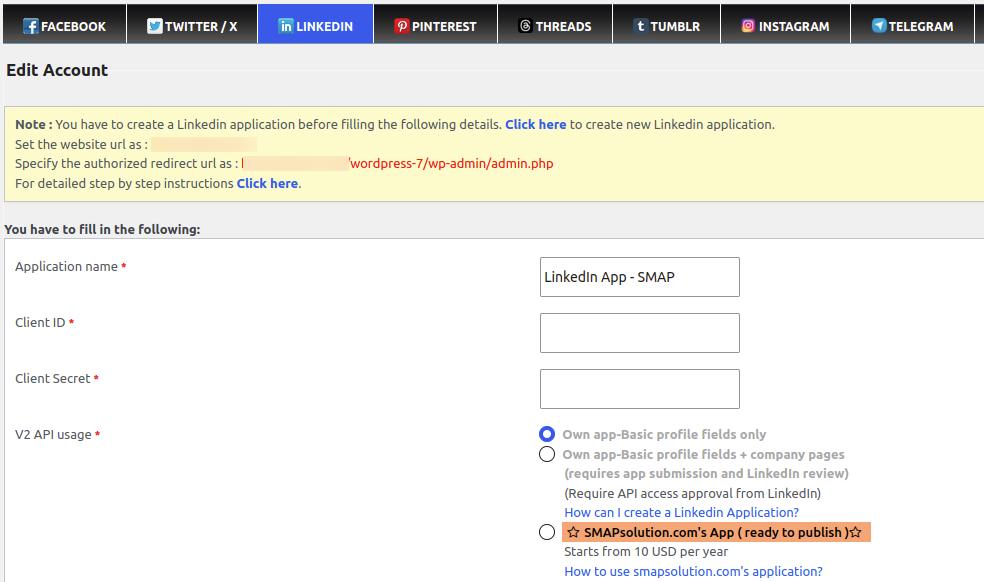The width and height of the screenshot is (984, 582).
Task: Focus the Application name input field
Action: pyautogui.click(x=639, y=277)
